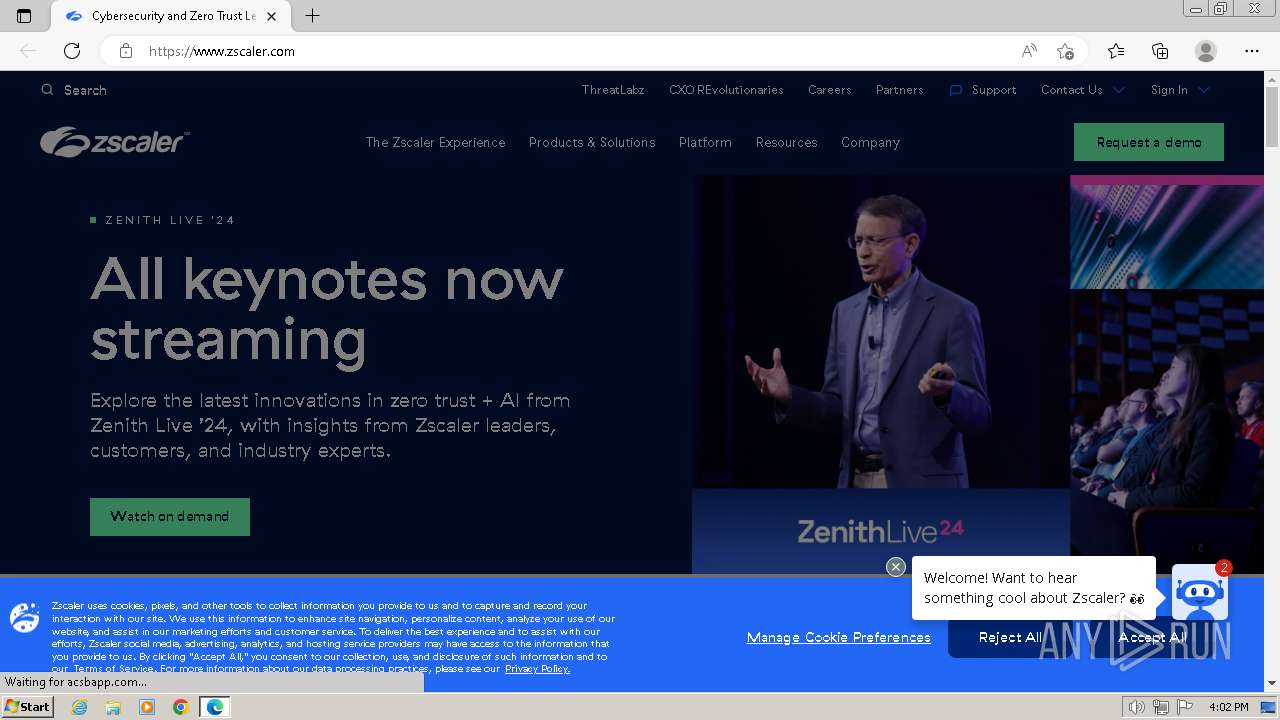Open the Platform menu

705,142
